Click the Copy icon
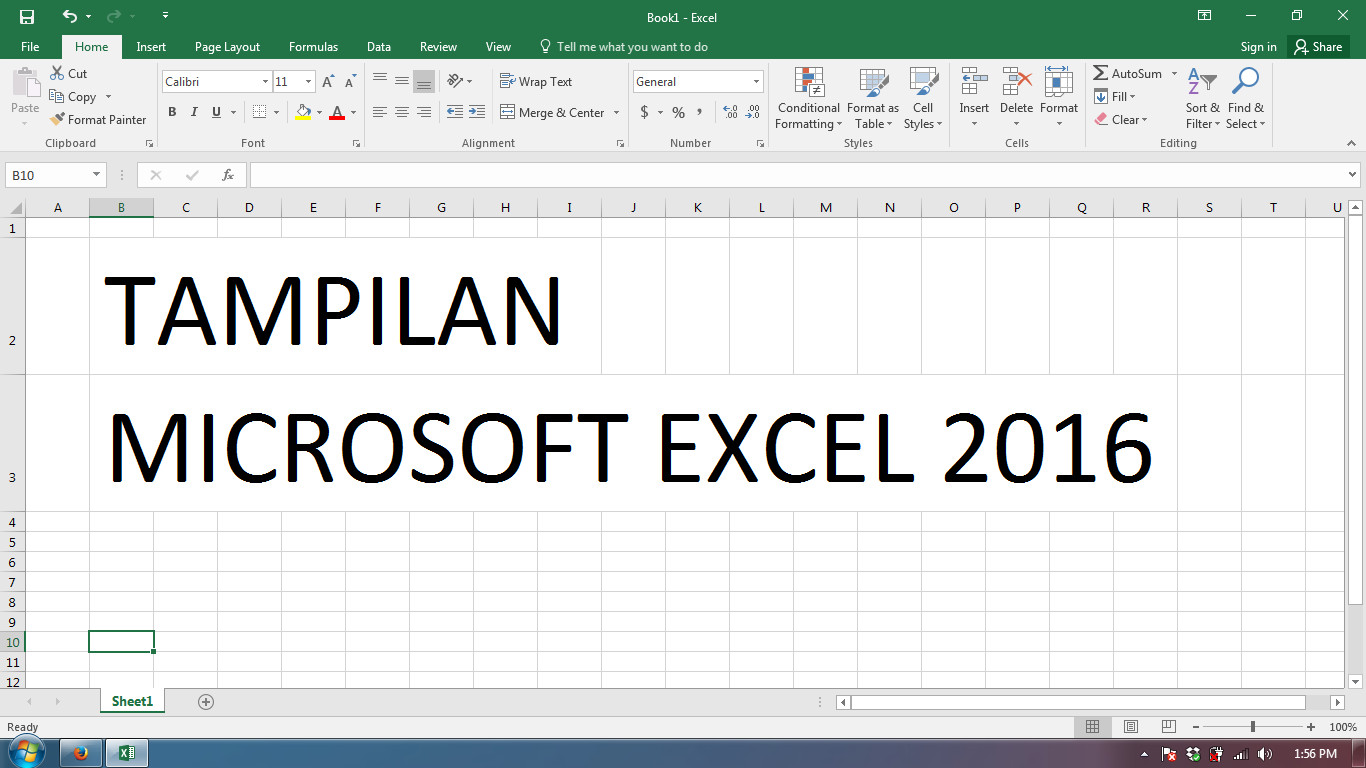 tap(57, 97)
